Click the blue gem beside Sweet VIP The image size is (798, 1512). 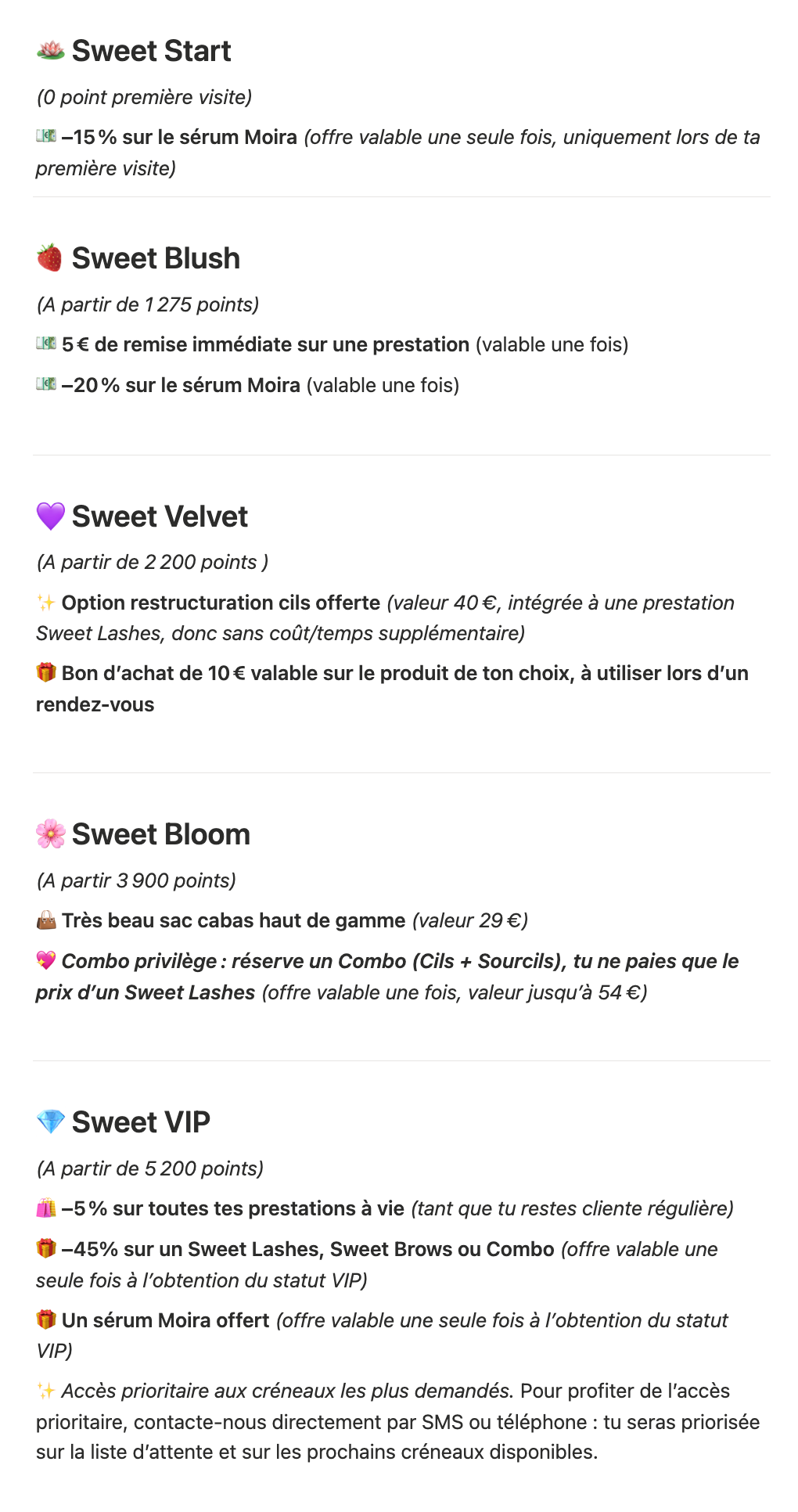pos(50,1122)
